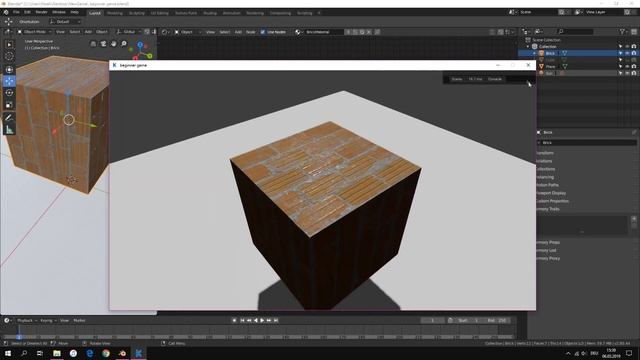
Task: Click the Blender logo in the menu bar
Action: 6,12
